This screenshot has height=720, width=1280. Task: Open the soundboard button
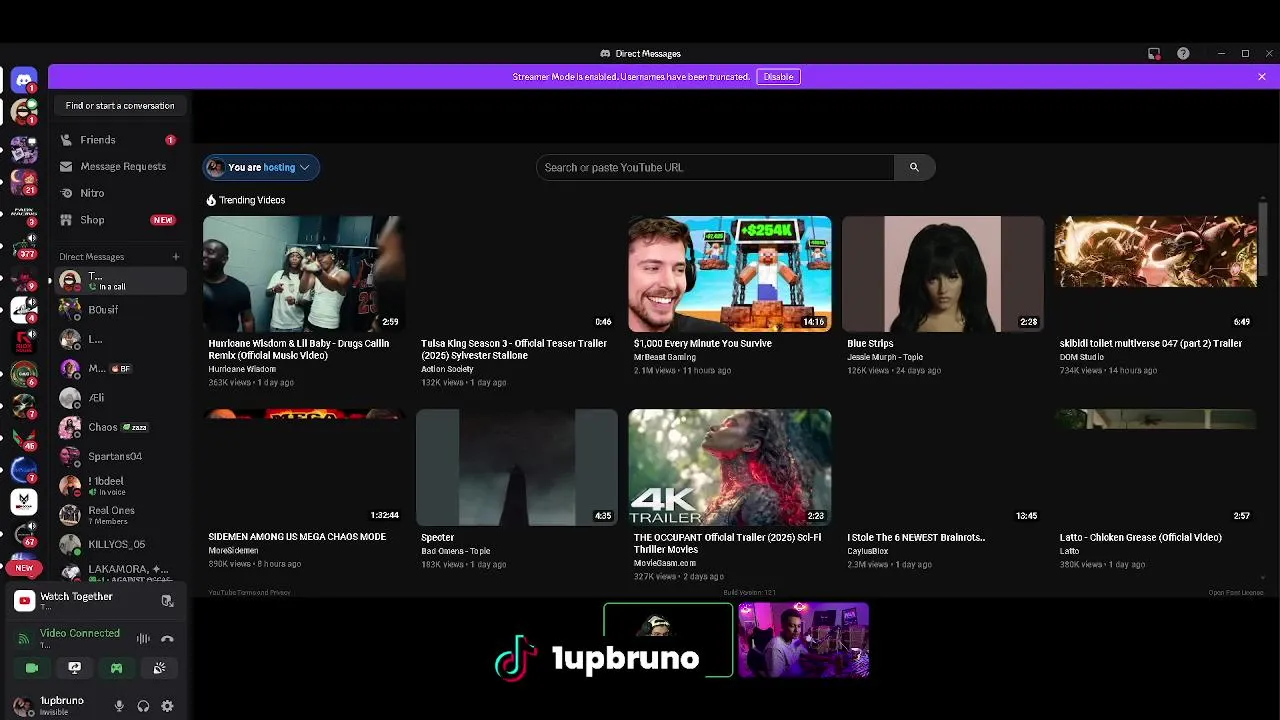[x=159, y=668]
